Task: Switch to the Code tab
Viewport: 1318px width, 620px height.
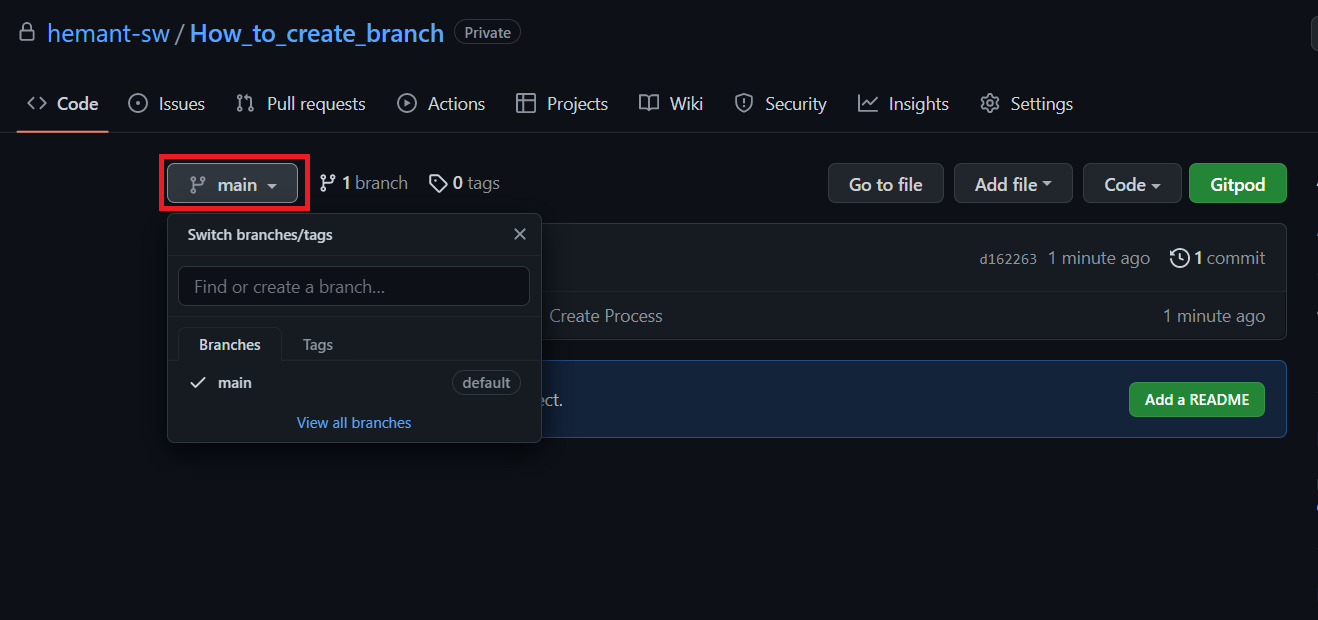Action: (62, 104)
